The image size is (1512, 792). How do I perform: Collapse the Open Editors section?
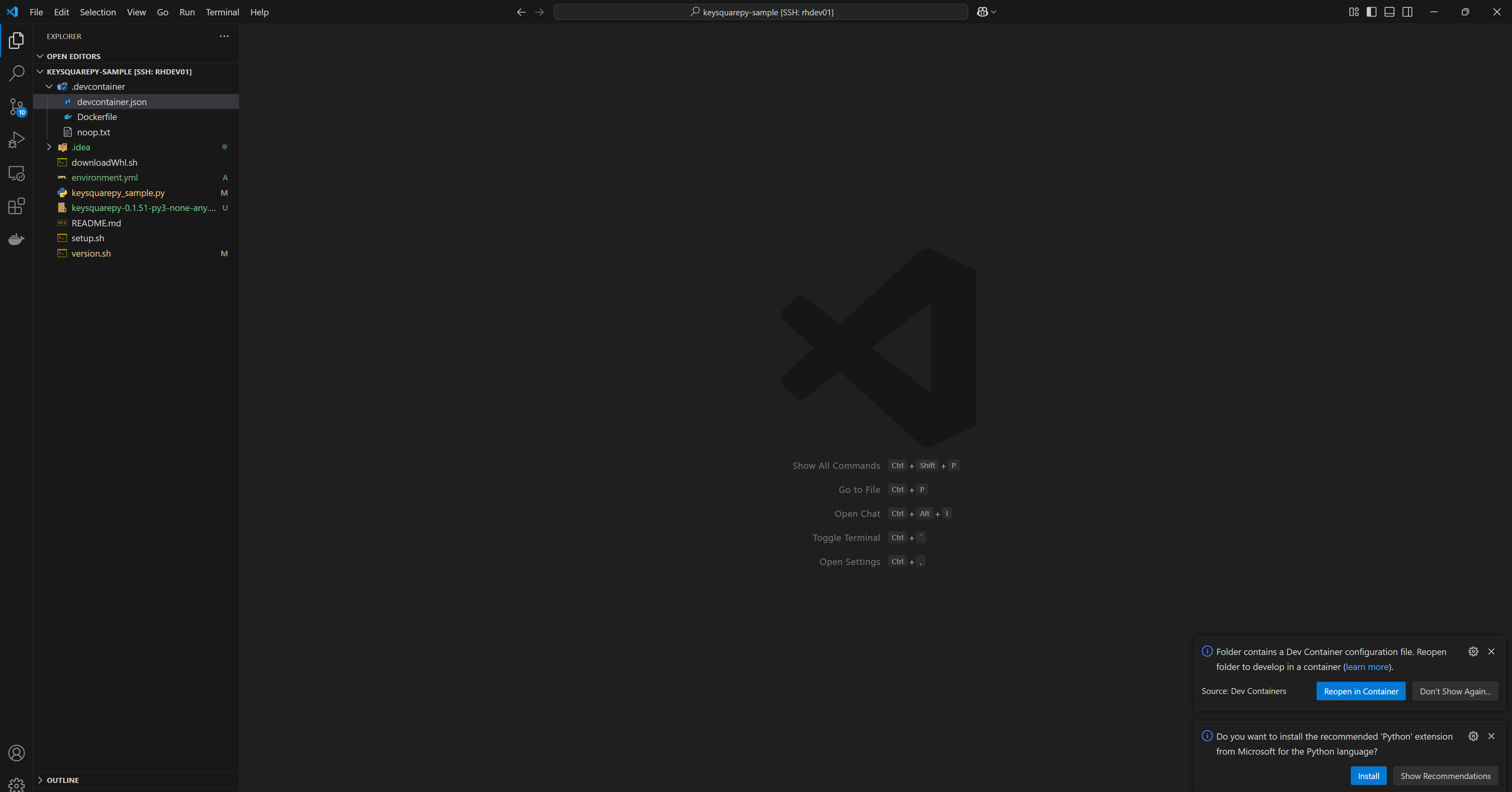click(x=41, y=56)
